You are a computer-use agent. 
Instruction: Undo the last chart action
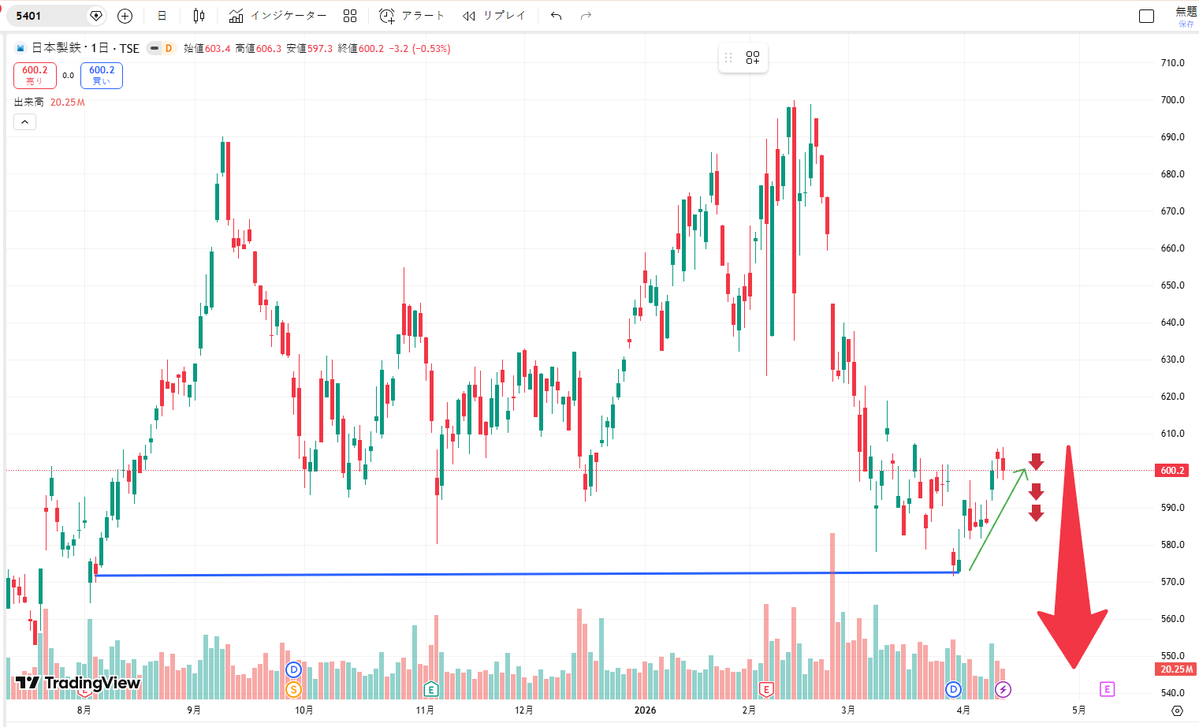pyautogui.click(x=556, y=15)
